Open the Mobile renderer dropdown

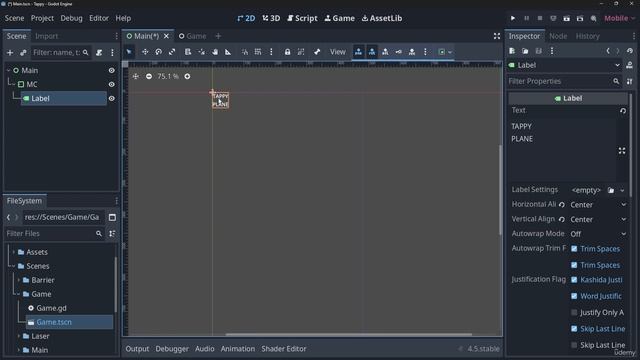click(x=620, y=18)
